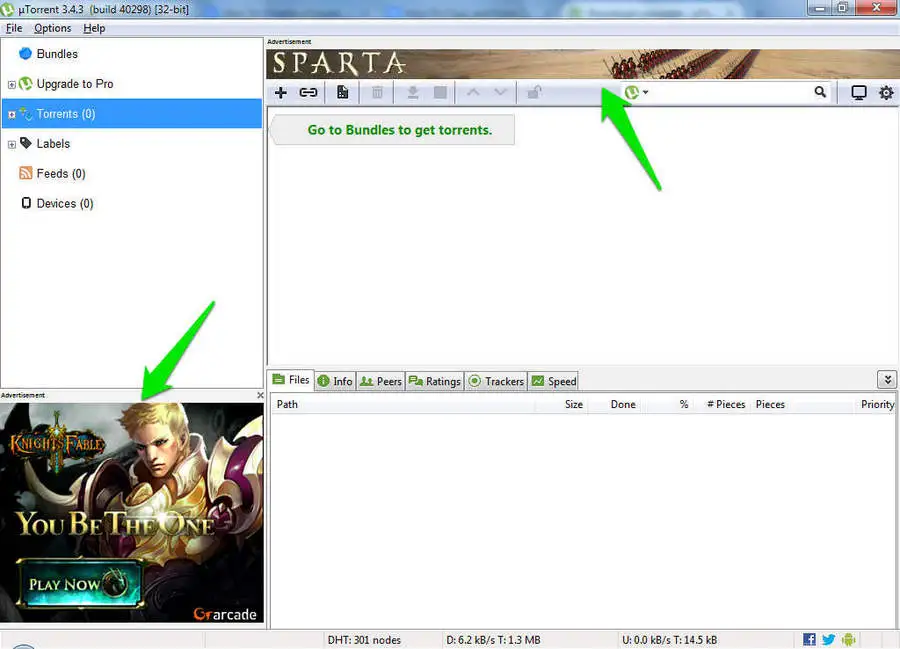Click the Play Now ad button
This screenshot has width=900, height=649.
80,584
